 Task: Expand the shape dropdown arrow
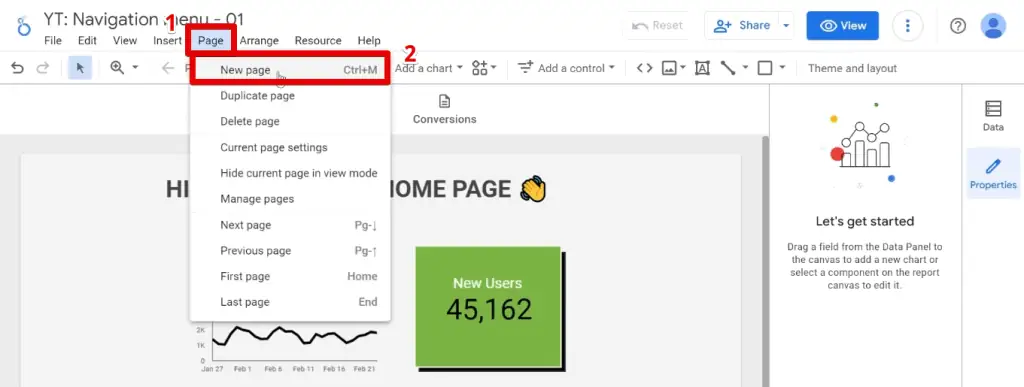click(782, 67)
